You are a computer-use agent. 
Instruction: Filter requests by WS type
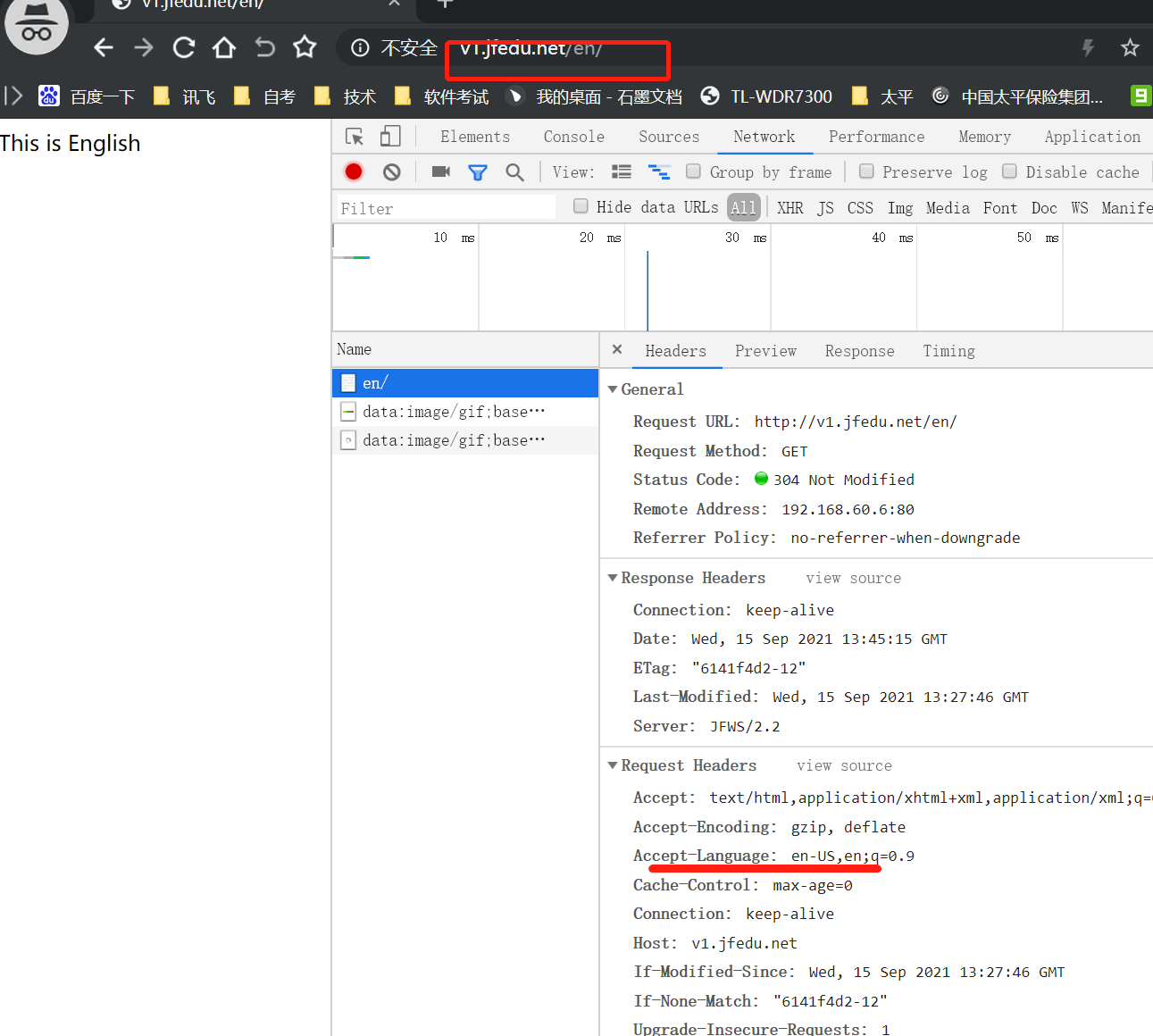(1080, 208)
